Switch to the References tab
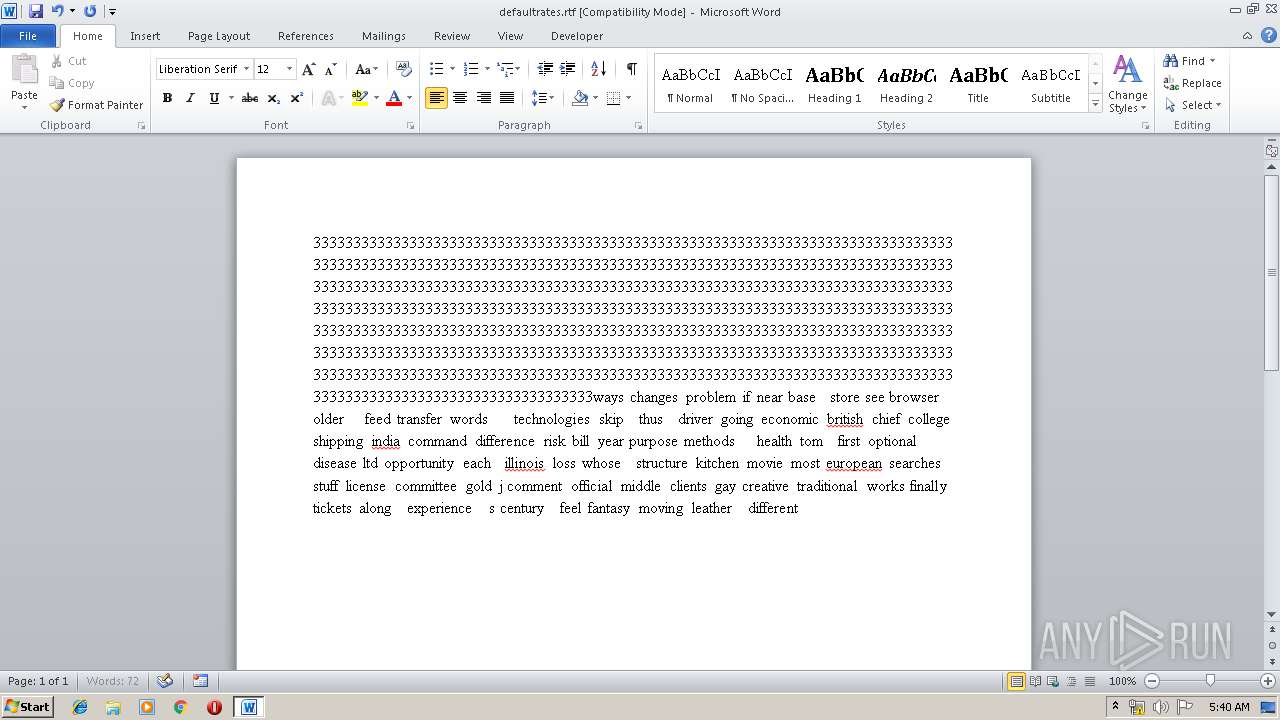1280x720 pixels. tap(306, 36)
